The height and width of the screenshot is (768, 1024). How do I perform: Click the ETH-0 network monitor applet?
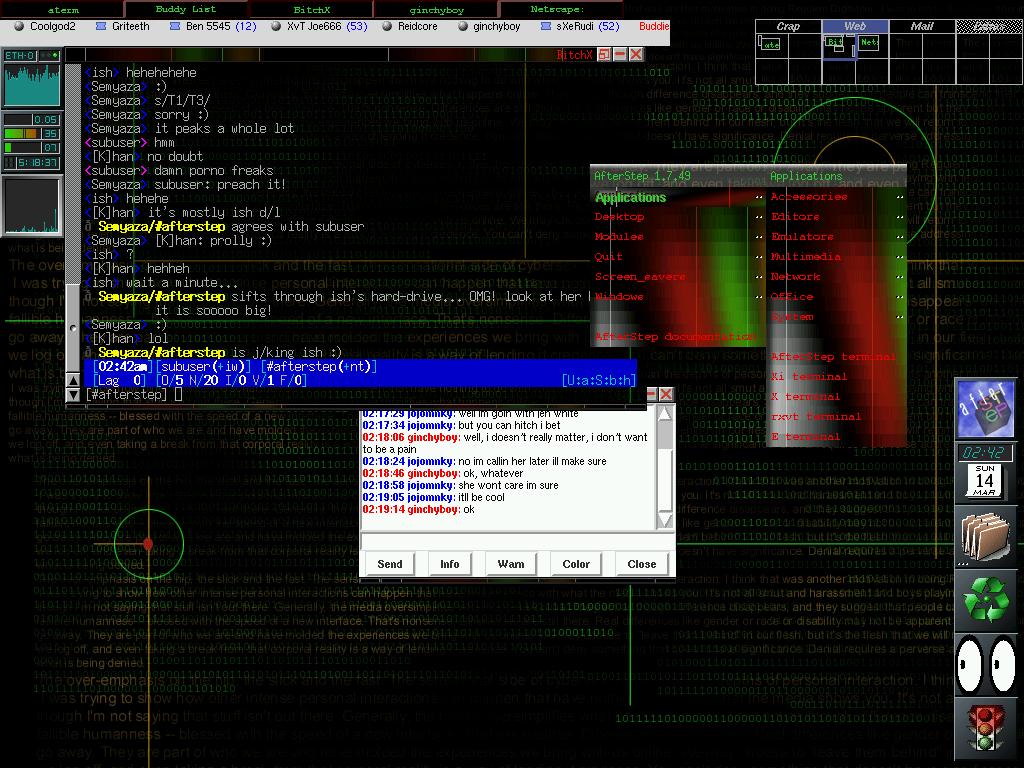[32, 79]
